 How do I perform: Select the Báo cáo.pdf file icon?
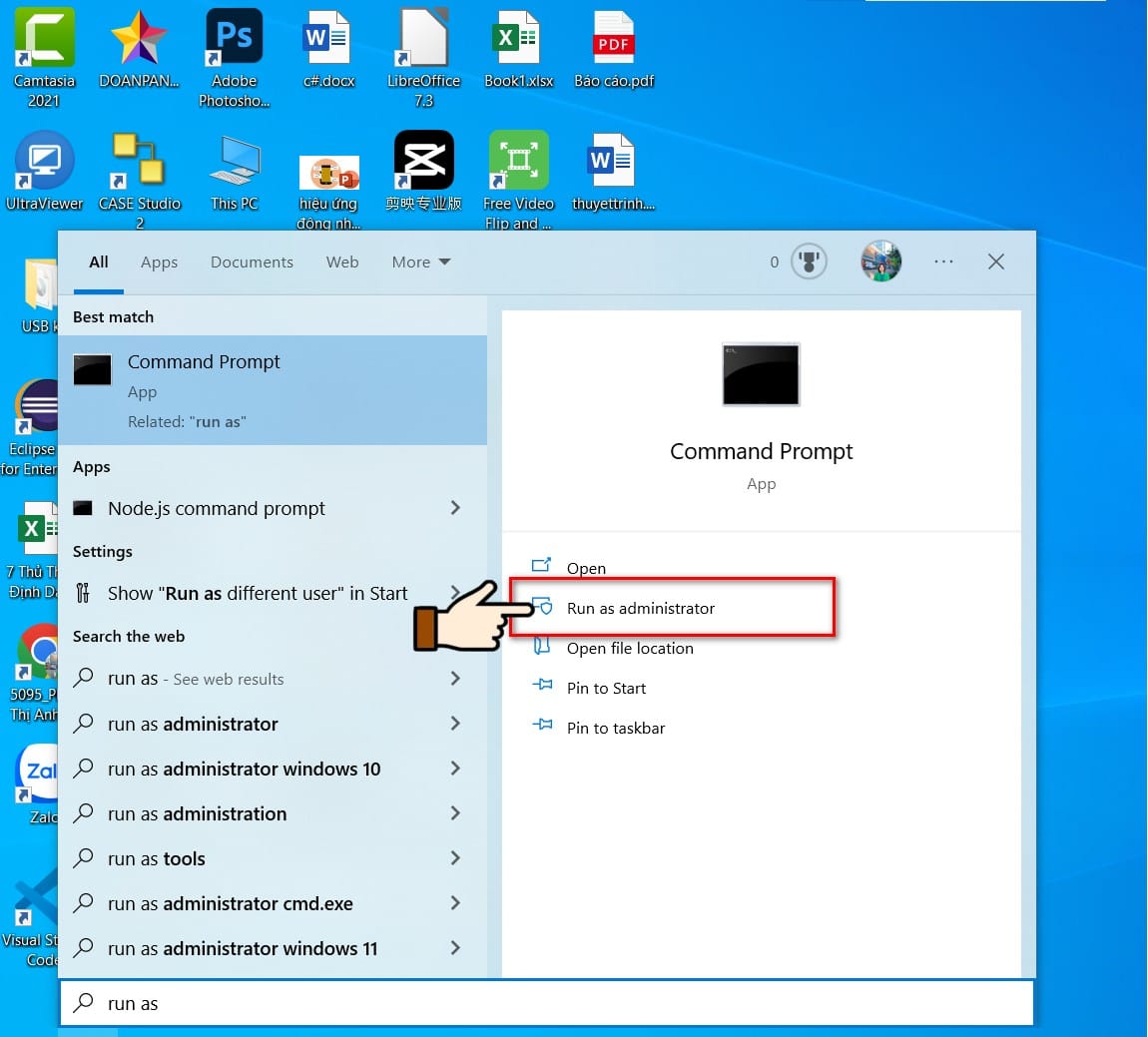[x=614, y=48]
